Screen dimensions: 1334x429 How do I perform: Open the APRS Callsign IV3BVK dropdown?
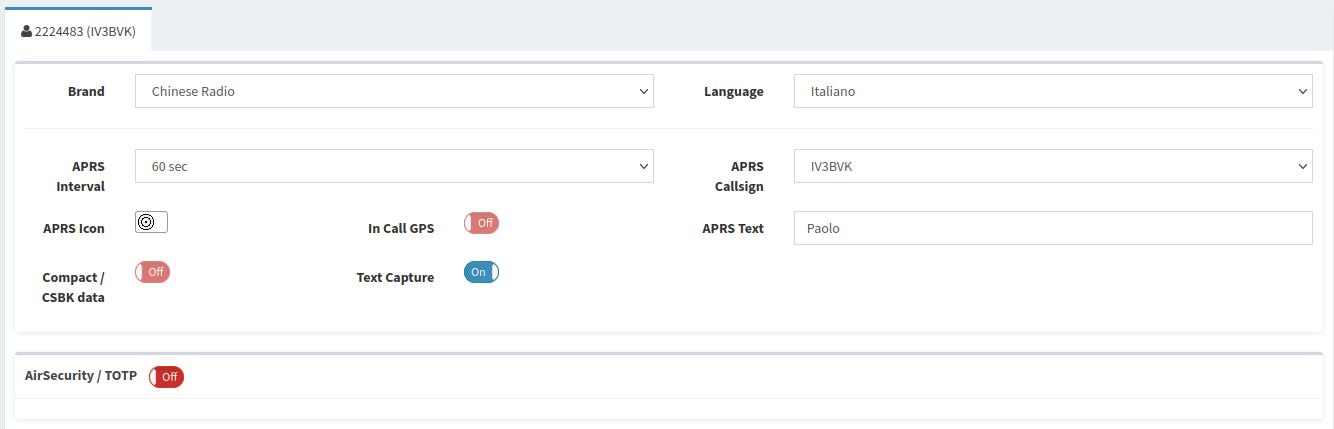point(1053,166)
